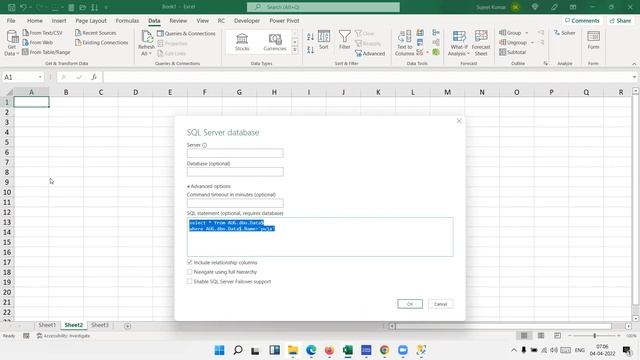Open the Comments pane
Viewport: 640px width, 360px height.
point(582,20)
